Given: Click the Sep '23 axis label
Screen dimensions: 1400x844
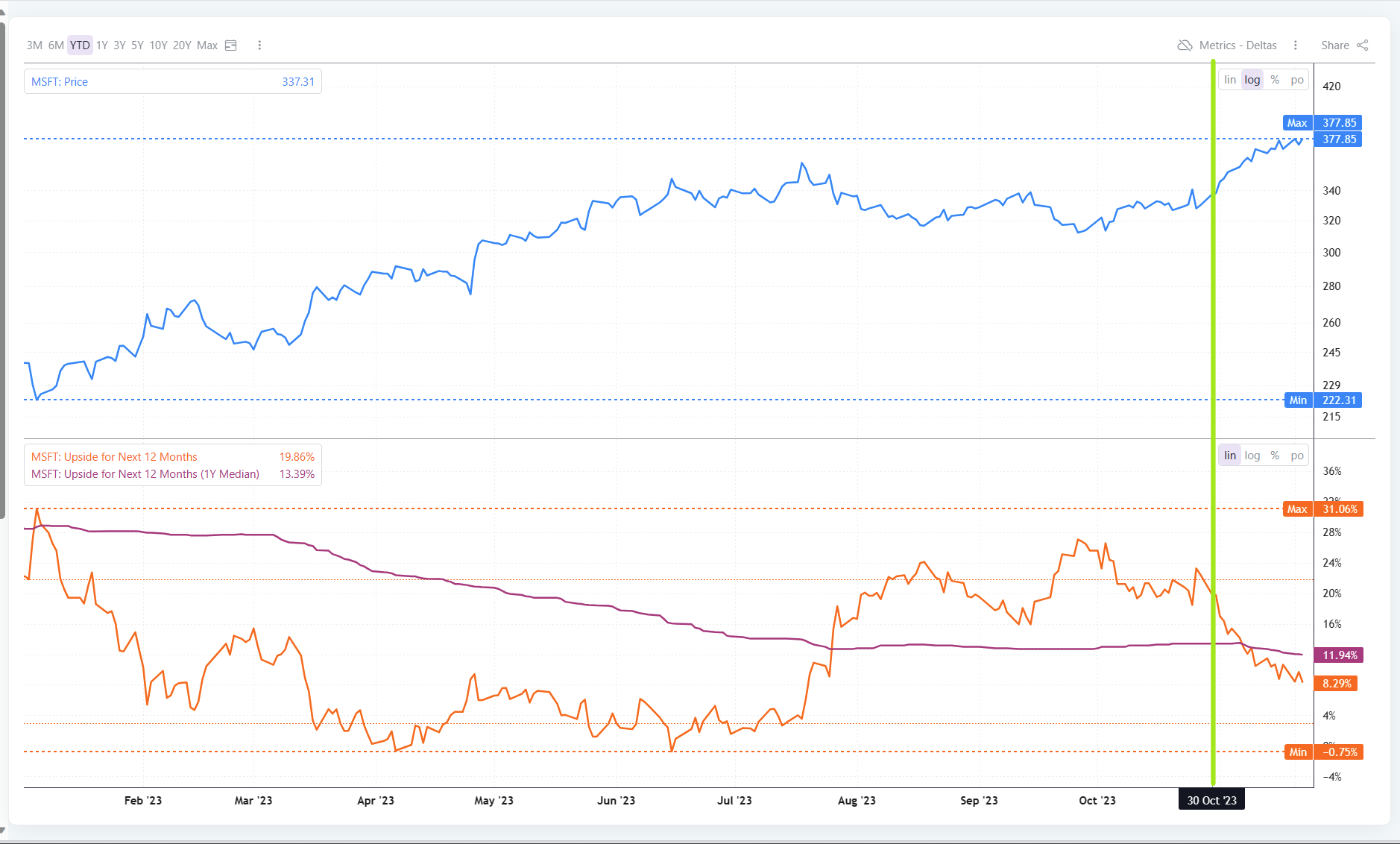Looking at the screenshot, I should (979, 801).
